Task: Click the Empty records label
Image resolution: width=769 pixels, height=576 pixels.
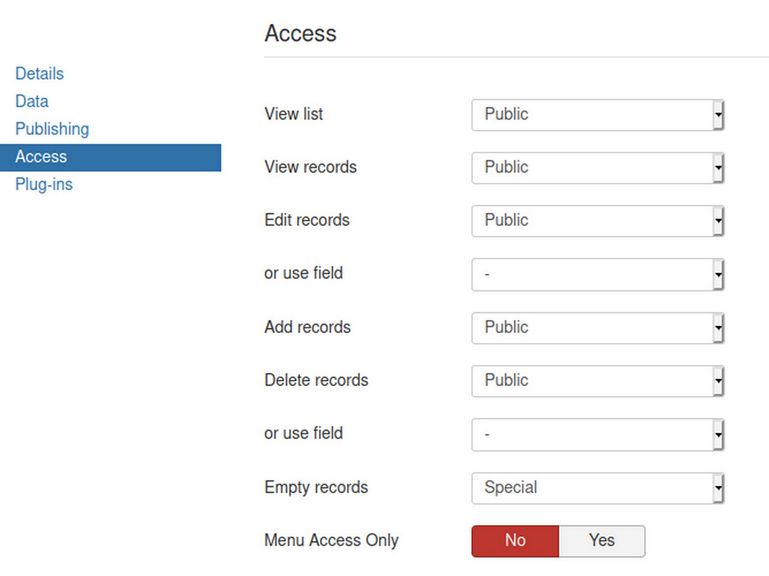Action: click(x=316, y=488)
